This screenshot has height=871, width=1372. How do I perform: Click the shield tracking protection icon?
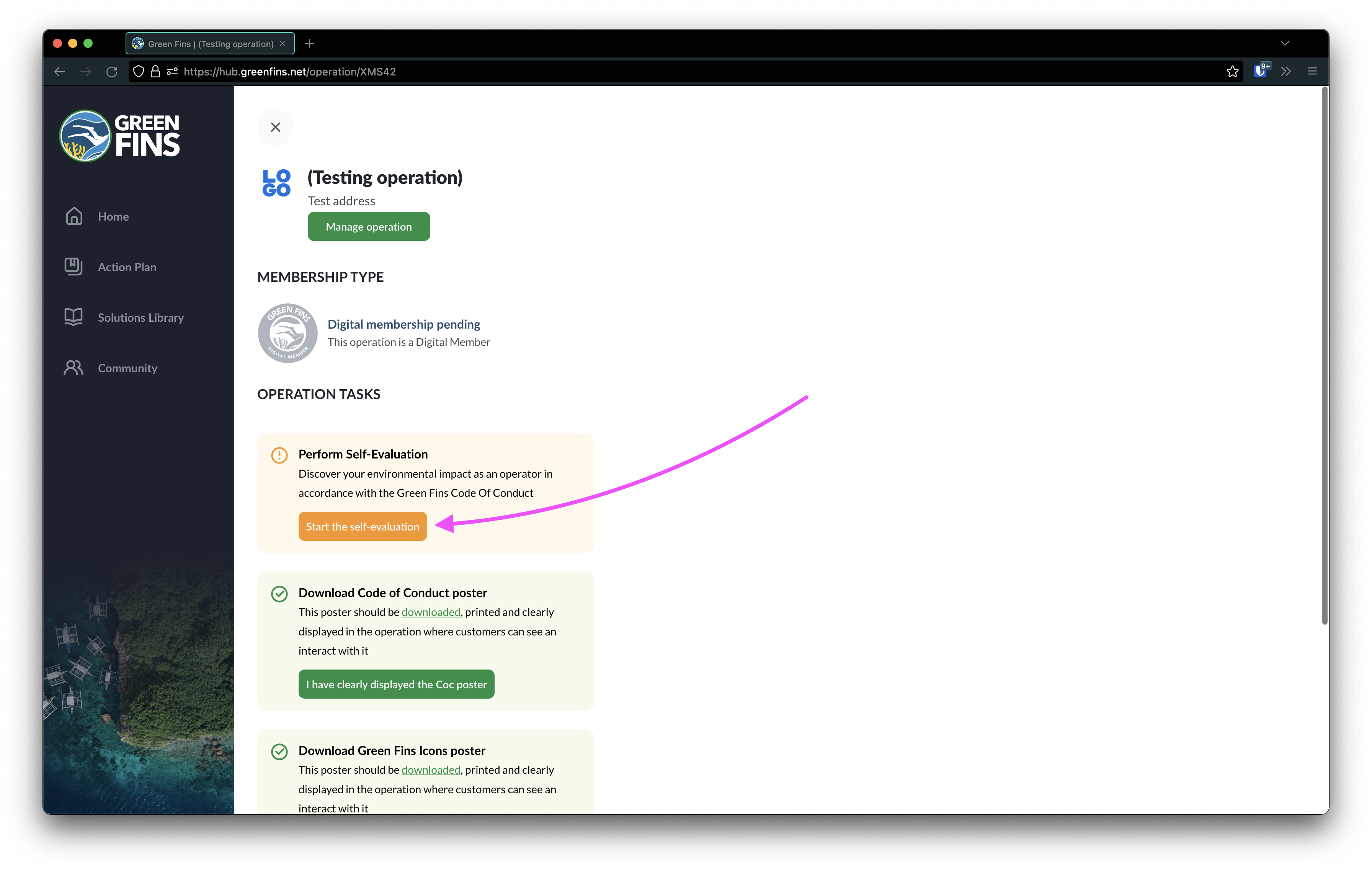tap(139, 71)
